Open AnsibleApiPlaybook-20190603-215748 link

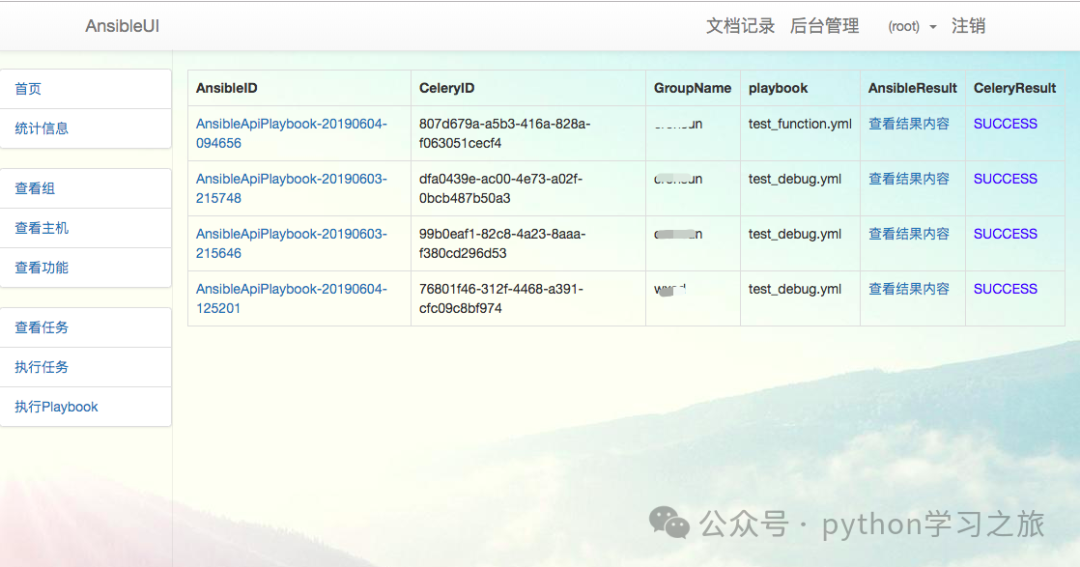pyautogui.click(x=291, y=189)
